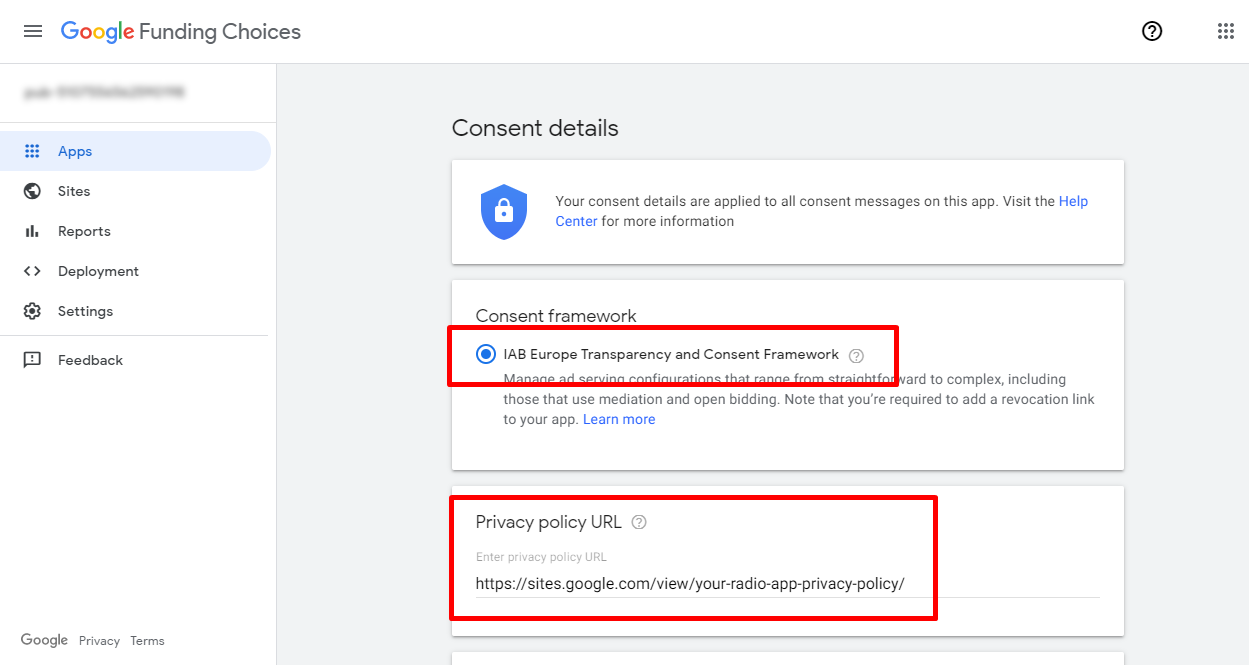Click the Settings gear icon
1249x665 pixels.
pyautogui.click(x=32, y=311)
